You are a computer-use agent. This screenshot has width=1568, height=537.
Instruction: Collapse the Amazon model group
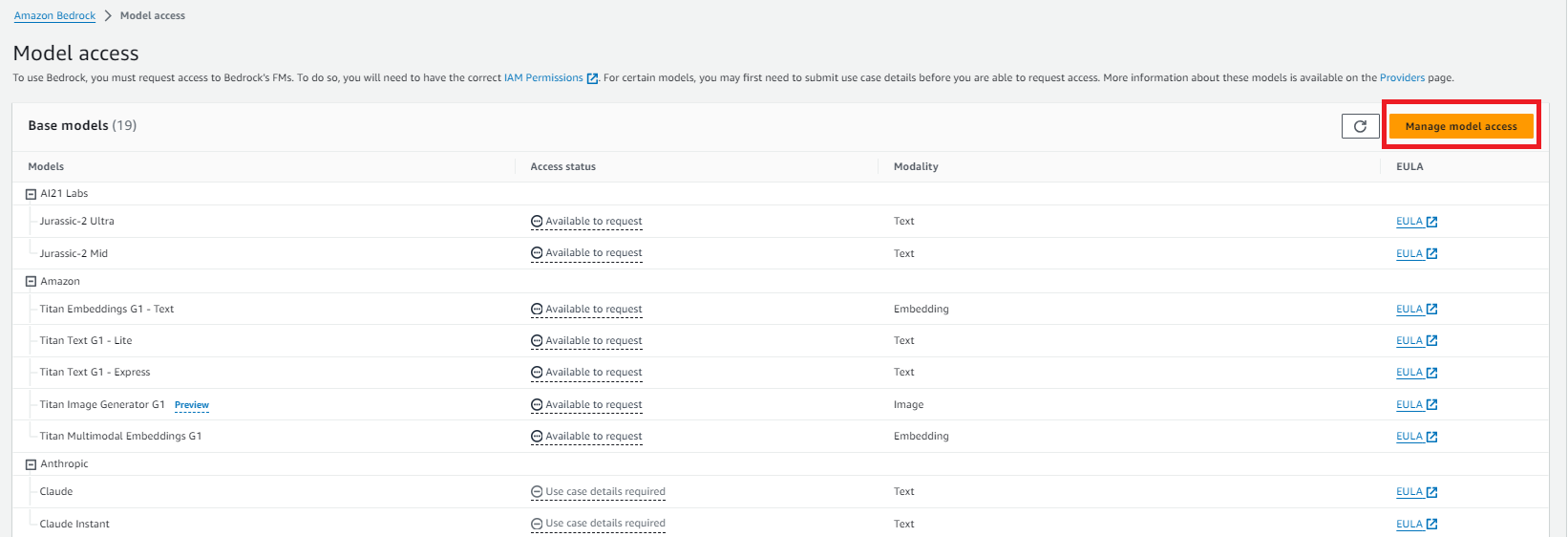(31, 282)
